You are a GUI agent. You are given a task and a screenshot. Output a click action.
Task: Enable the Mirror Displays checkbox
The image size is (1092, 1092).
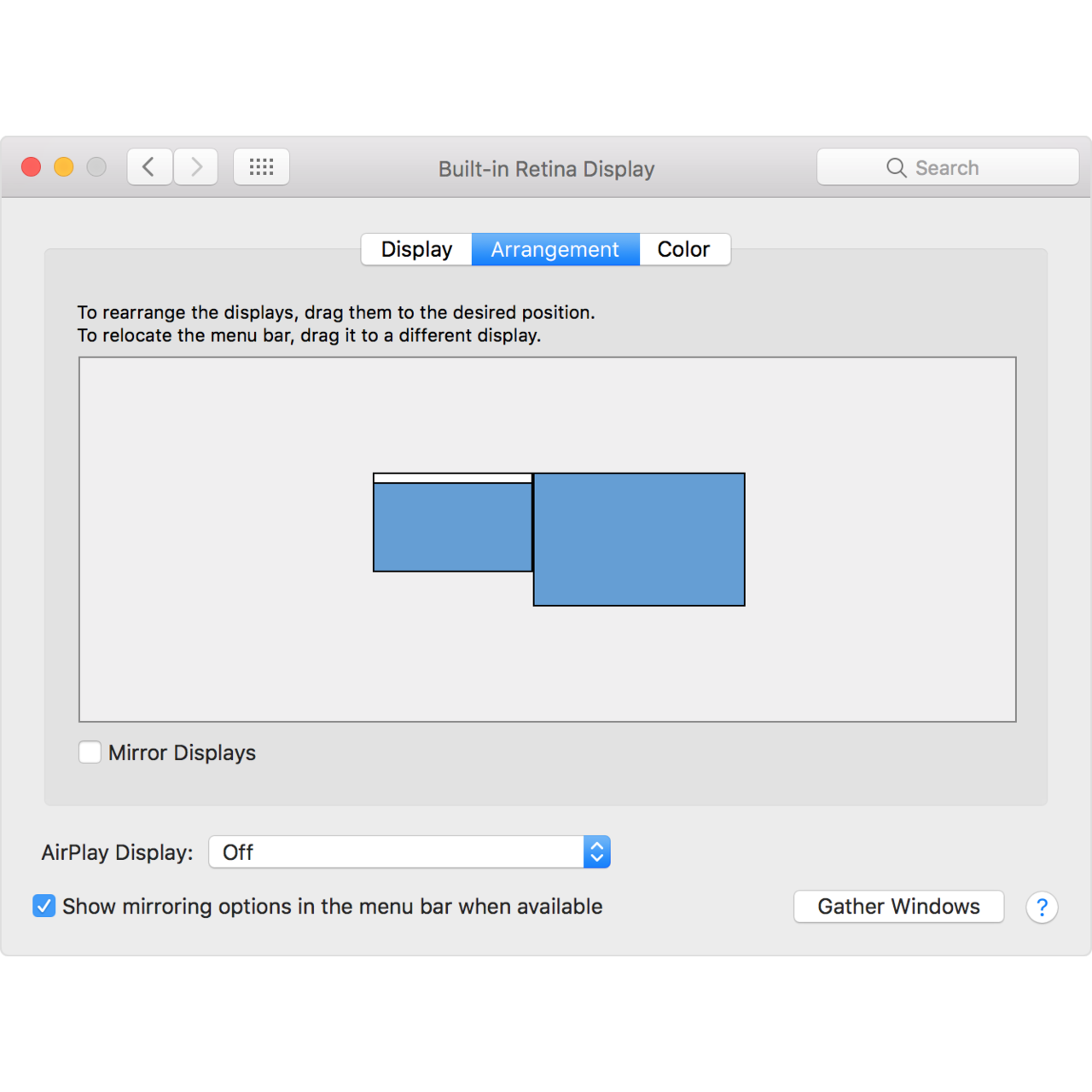90,752
